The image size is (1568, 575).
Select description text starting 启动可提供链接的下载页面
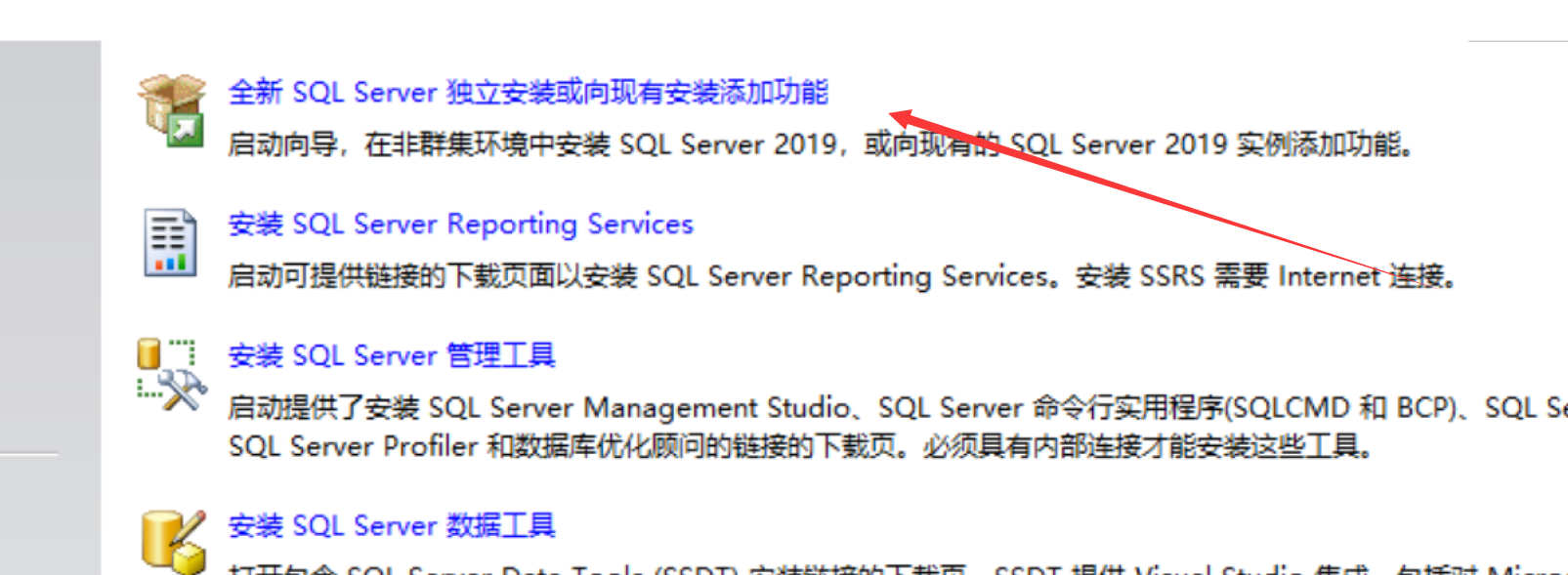pos(842,276)
